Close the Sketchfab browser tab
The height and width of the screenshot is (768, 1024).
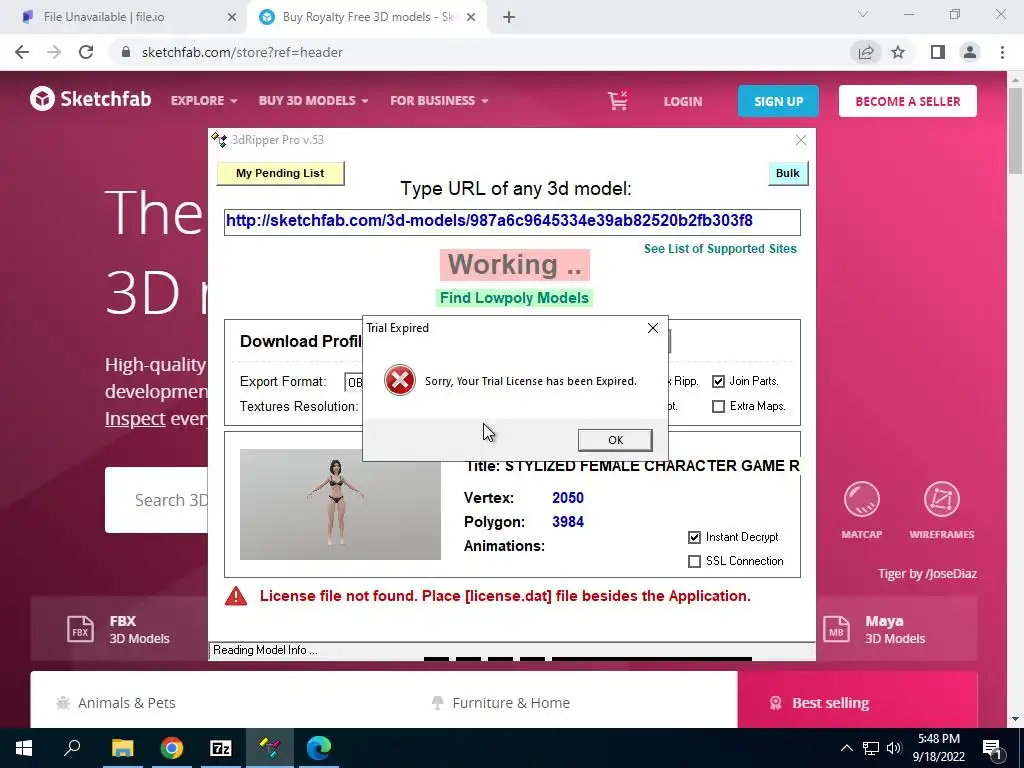pos(471,17)
